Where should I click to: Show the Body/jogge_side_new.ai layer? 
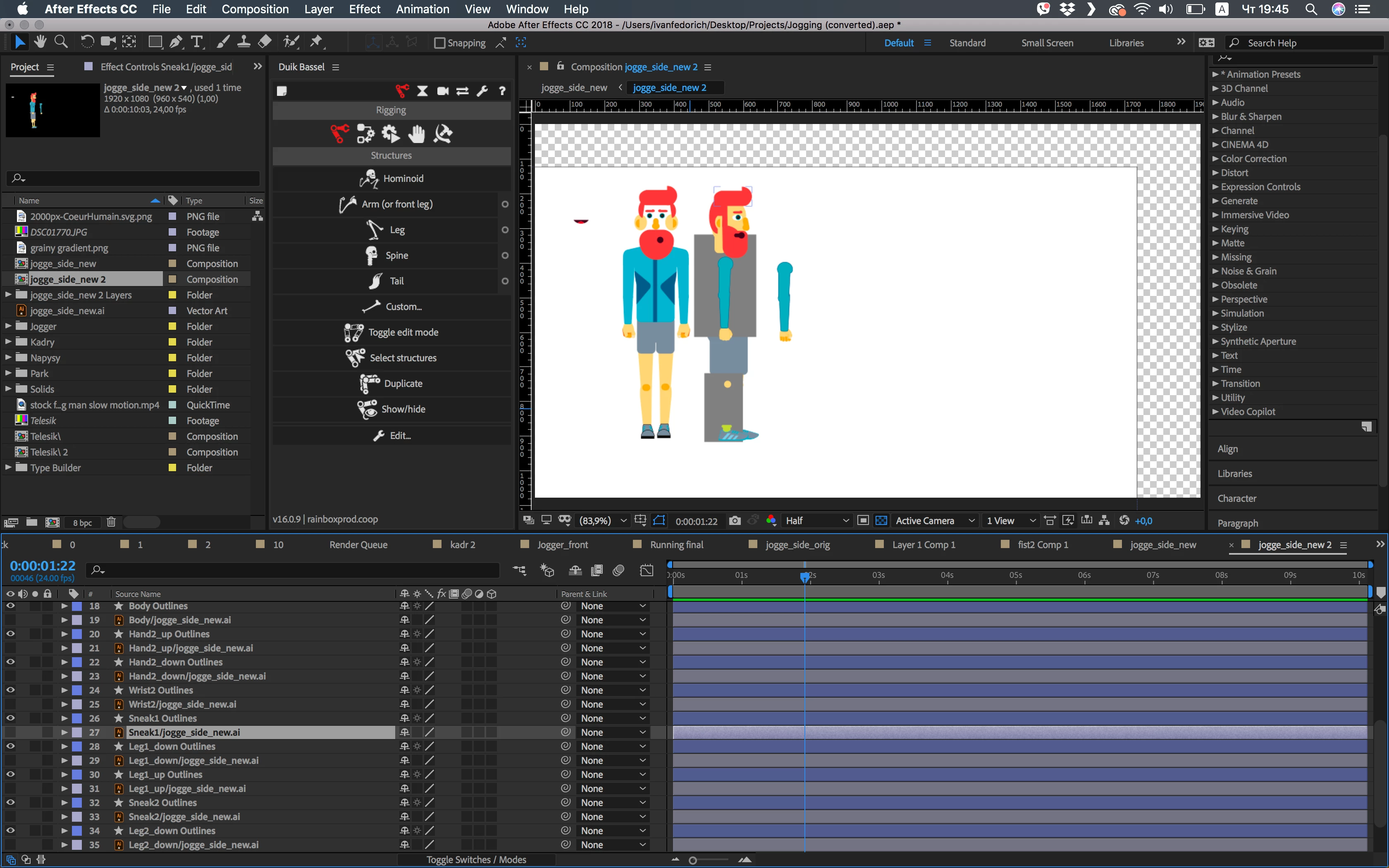coord(10,620)
